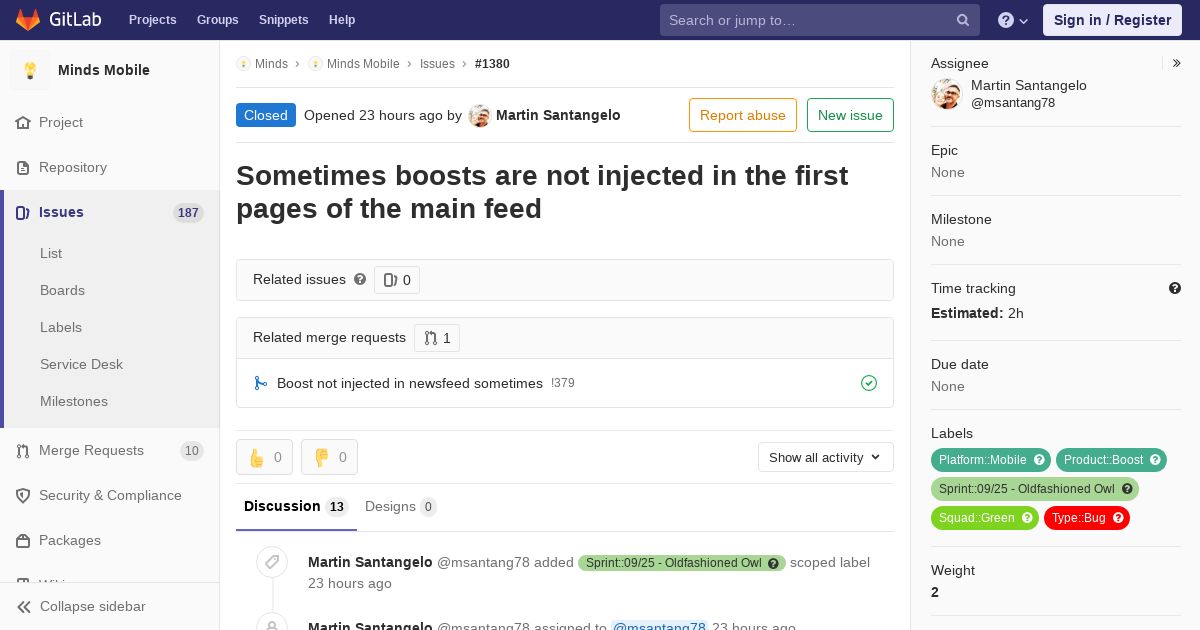Open Repository in the sidebar
This screenshot has width=1200, height=630.
(x=72, y=167)
